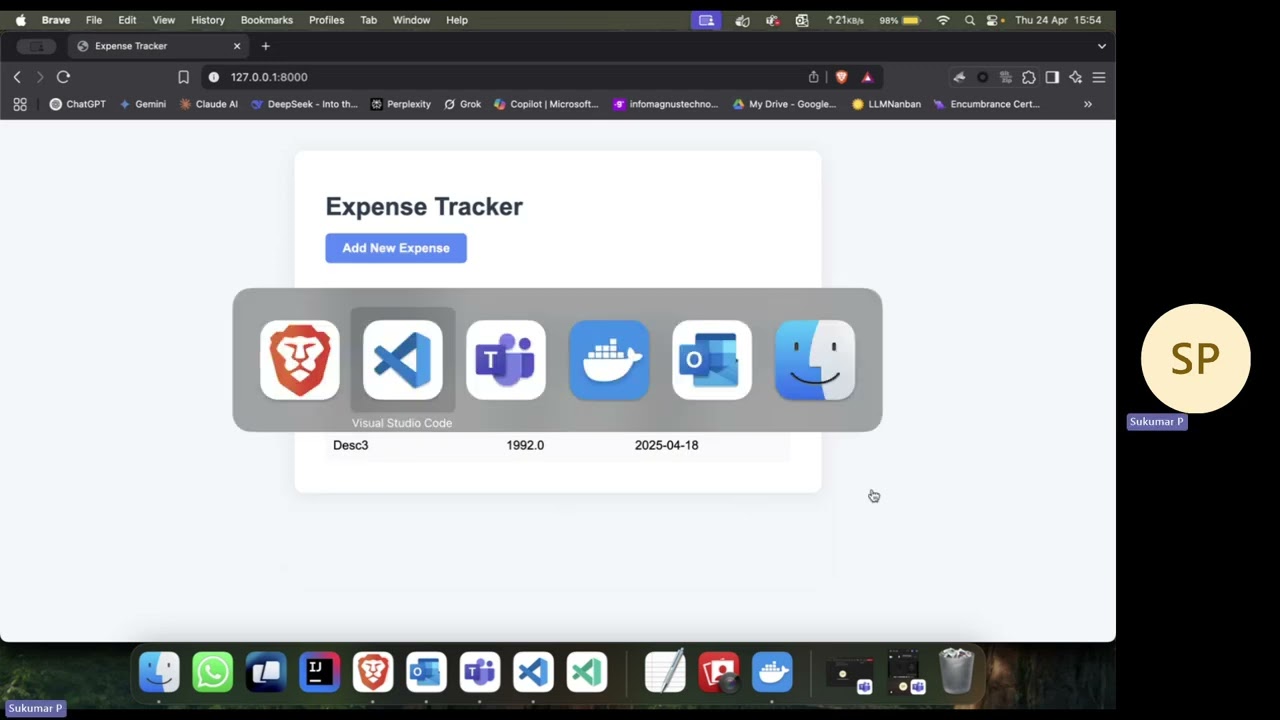The height and width of the screenshot is (720, 1280).
Task: Open Docker Desktop from the Dock
Action: [x=772, y=672]
